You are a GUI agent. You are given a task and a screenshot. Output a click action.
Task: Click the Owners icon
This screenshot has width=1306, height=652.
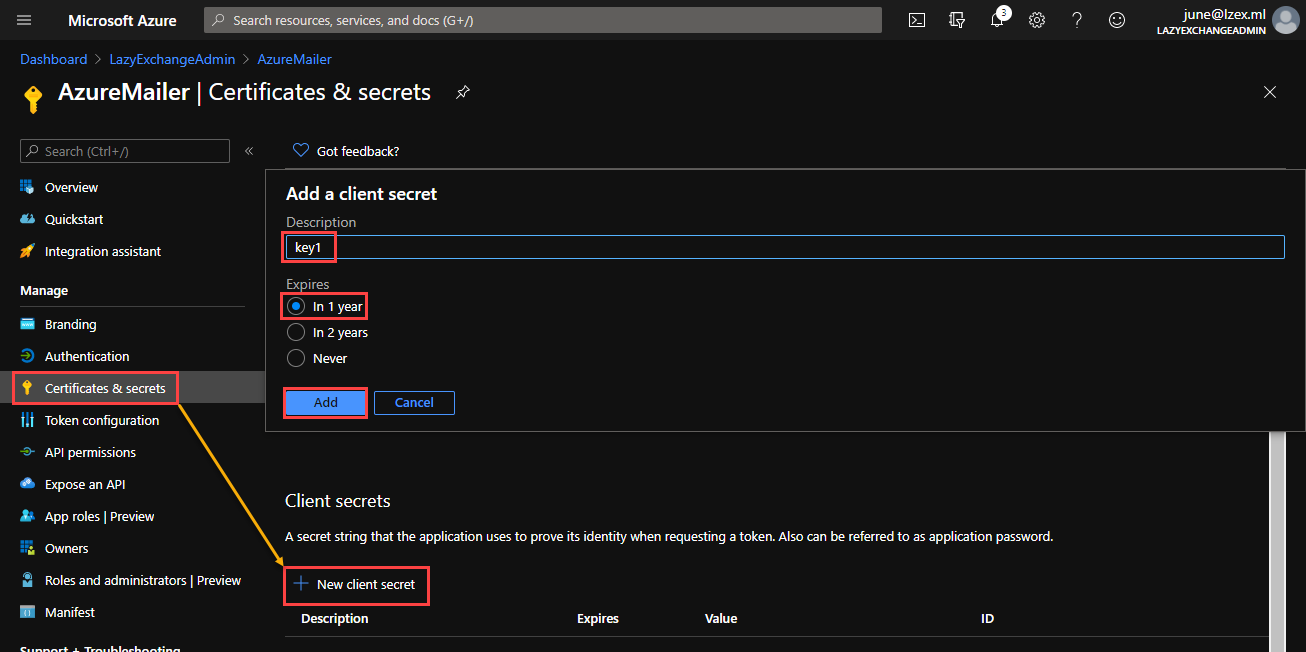pyautogui.click(x=27, y=548)
